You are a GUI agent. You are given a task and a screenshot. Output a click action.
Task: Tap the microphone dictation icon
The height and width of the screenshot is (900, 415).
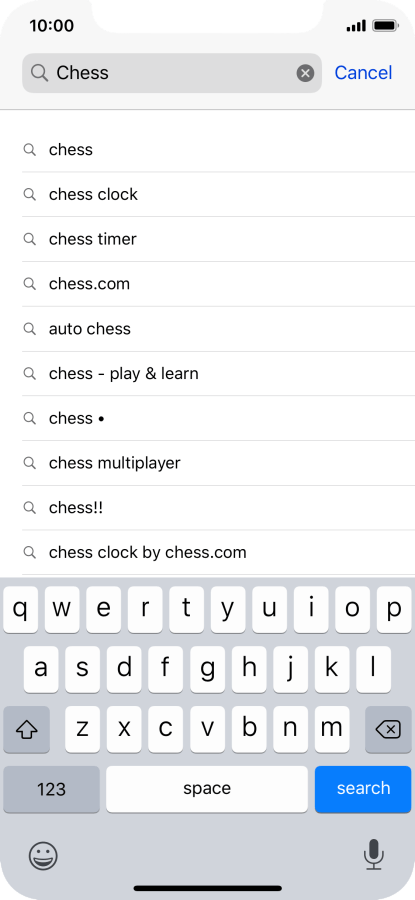tap(373, 855)
